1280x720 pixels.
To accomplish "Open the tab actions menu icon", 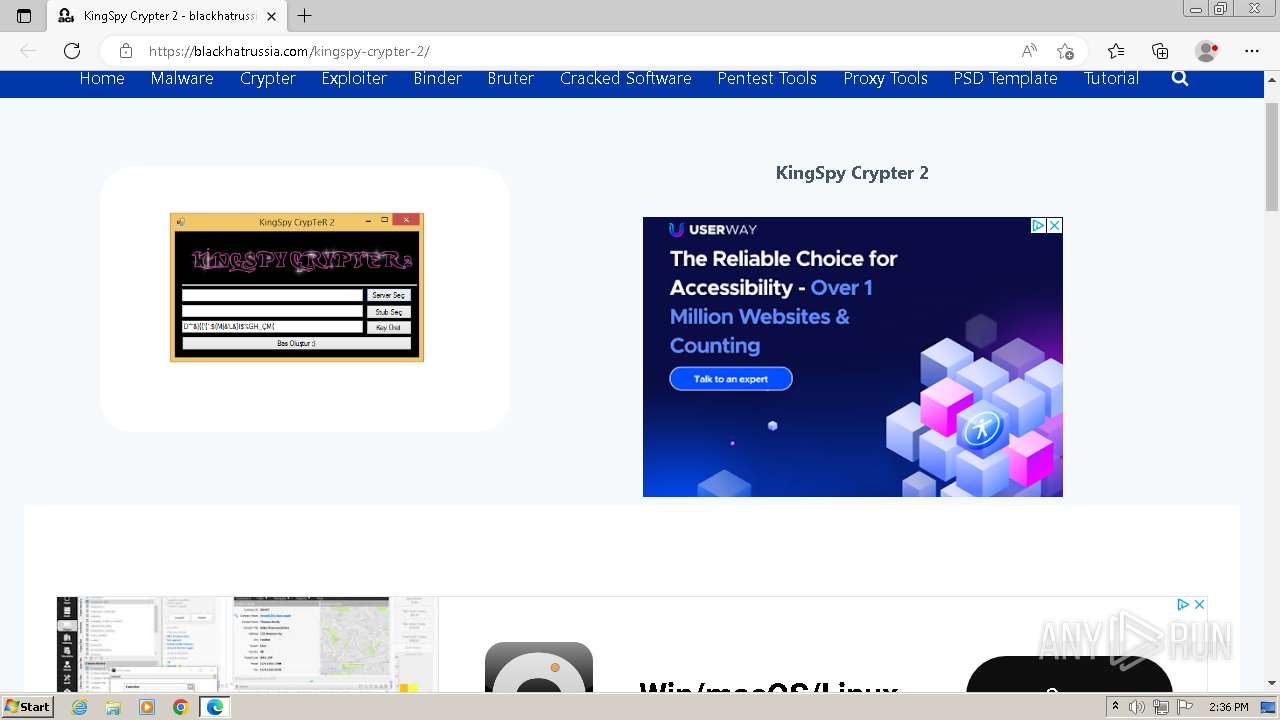I will pos(24,15).
